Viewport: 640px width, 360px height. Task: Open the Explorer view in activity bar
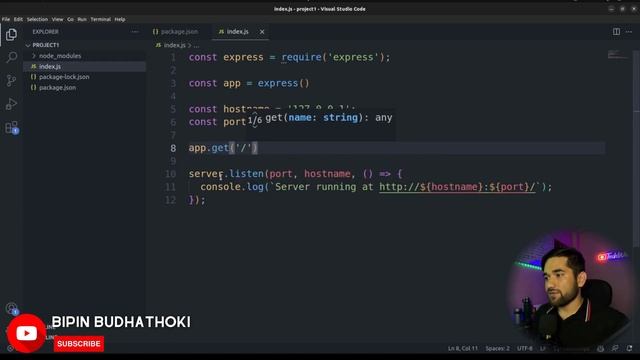point(11,34)
